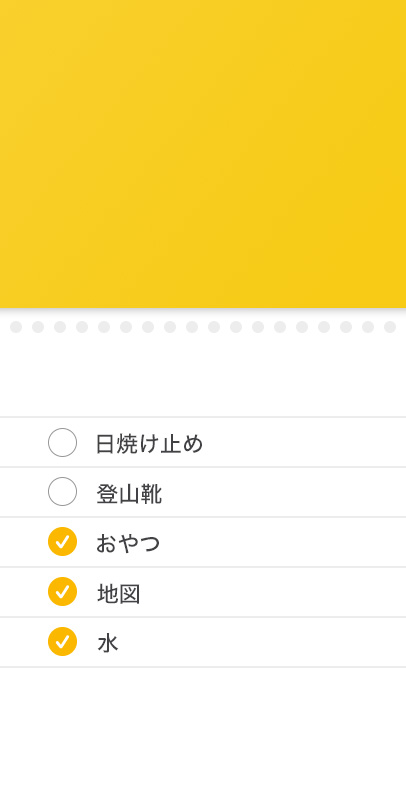Select the 登山靴 item text
The height and width of the screenshot is (804, 406).
(x=129, y=494)
